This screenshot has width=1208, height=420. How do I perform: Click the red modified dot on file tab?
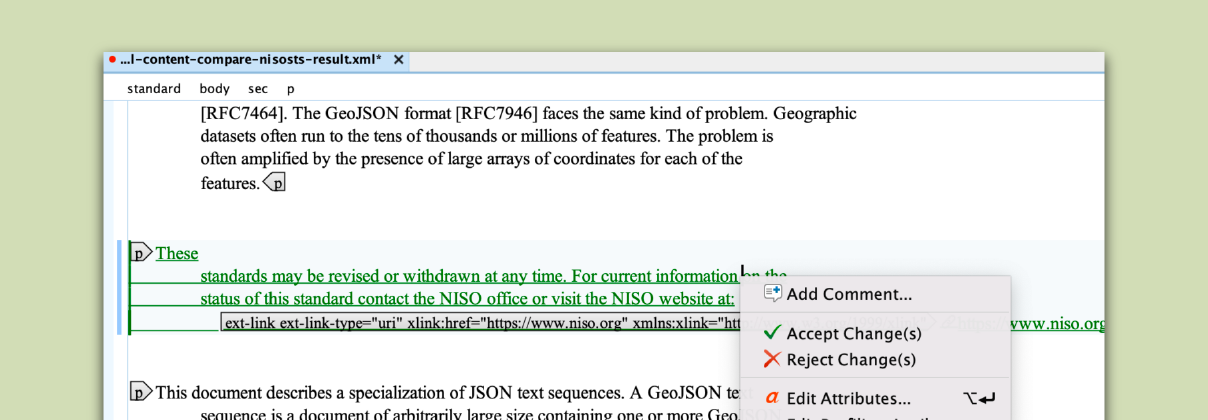click(x=112, y=60)
